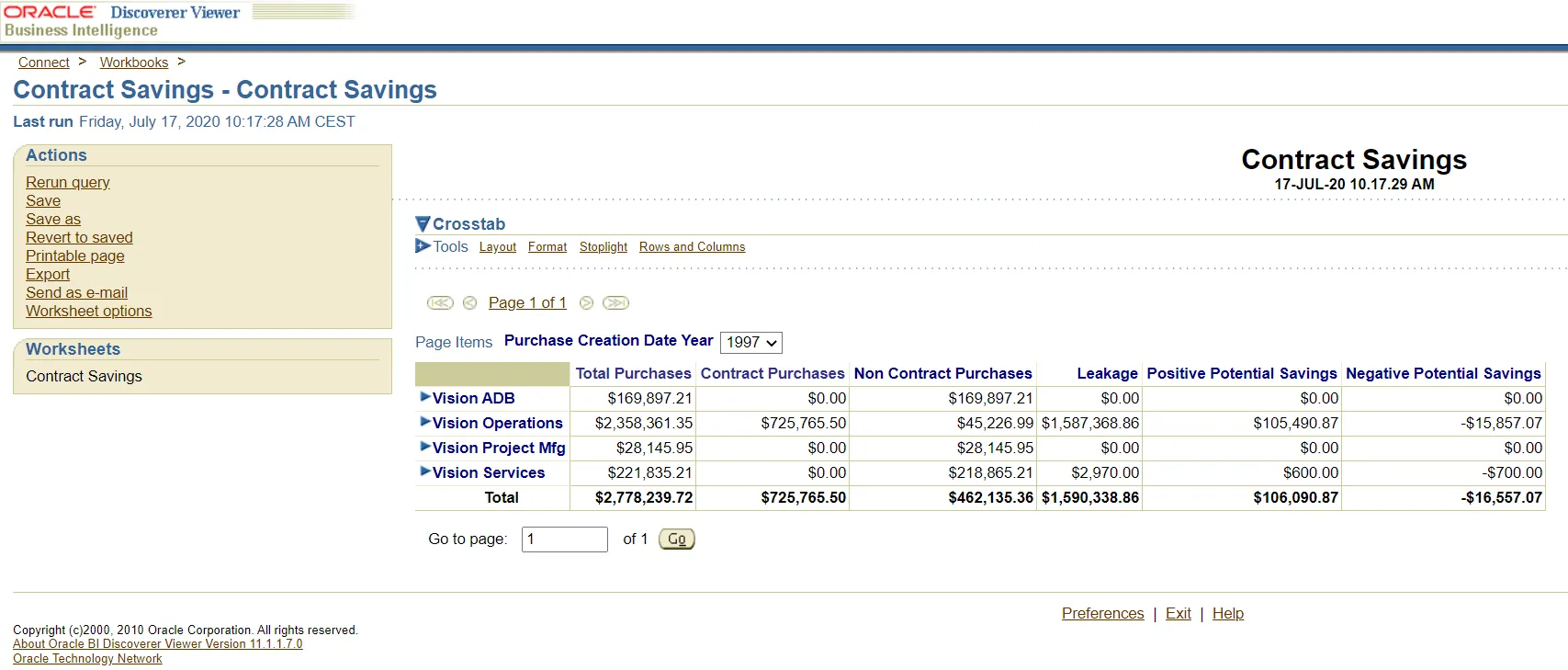Go to first page arrow icon
Image resolution: width=1568 pixels, height=670 pixels.
tap(440, 302)
